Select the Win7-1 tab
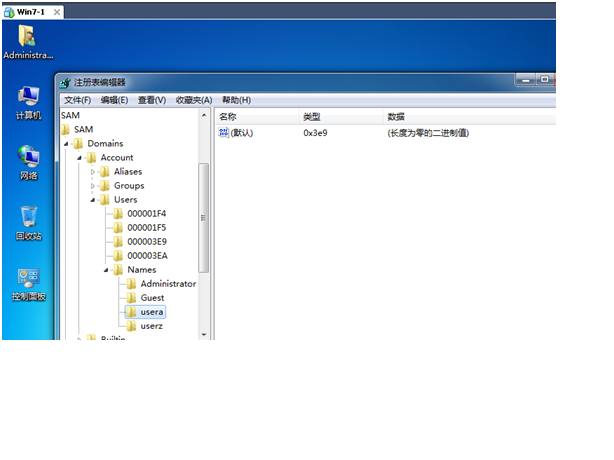 click(33, 12)
